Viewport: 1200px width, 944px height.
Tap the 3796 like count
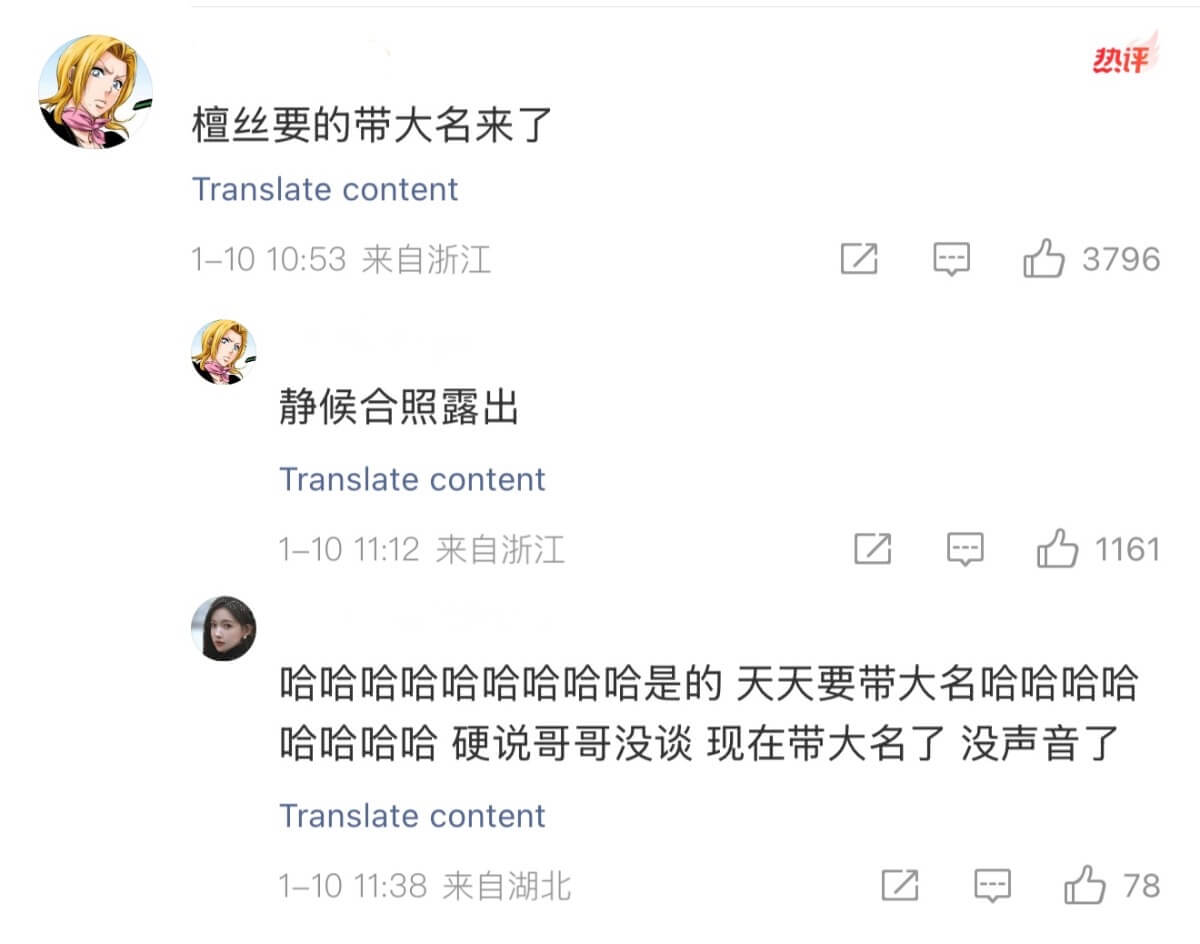(x=1121, y=260)
